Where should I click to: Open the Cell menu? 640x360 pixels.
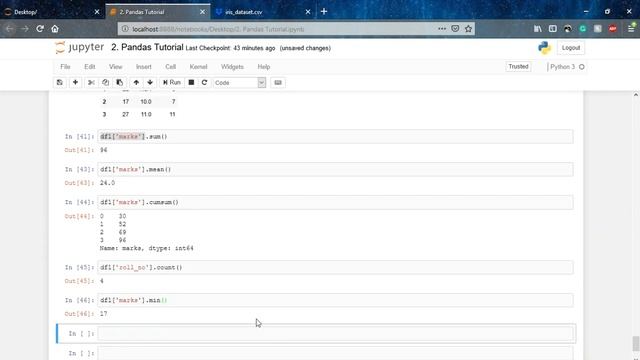171,67
